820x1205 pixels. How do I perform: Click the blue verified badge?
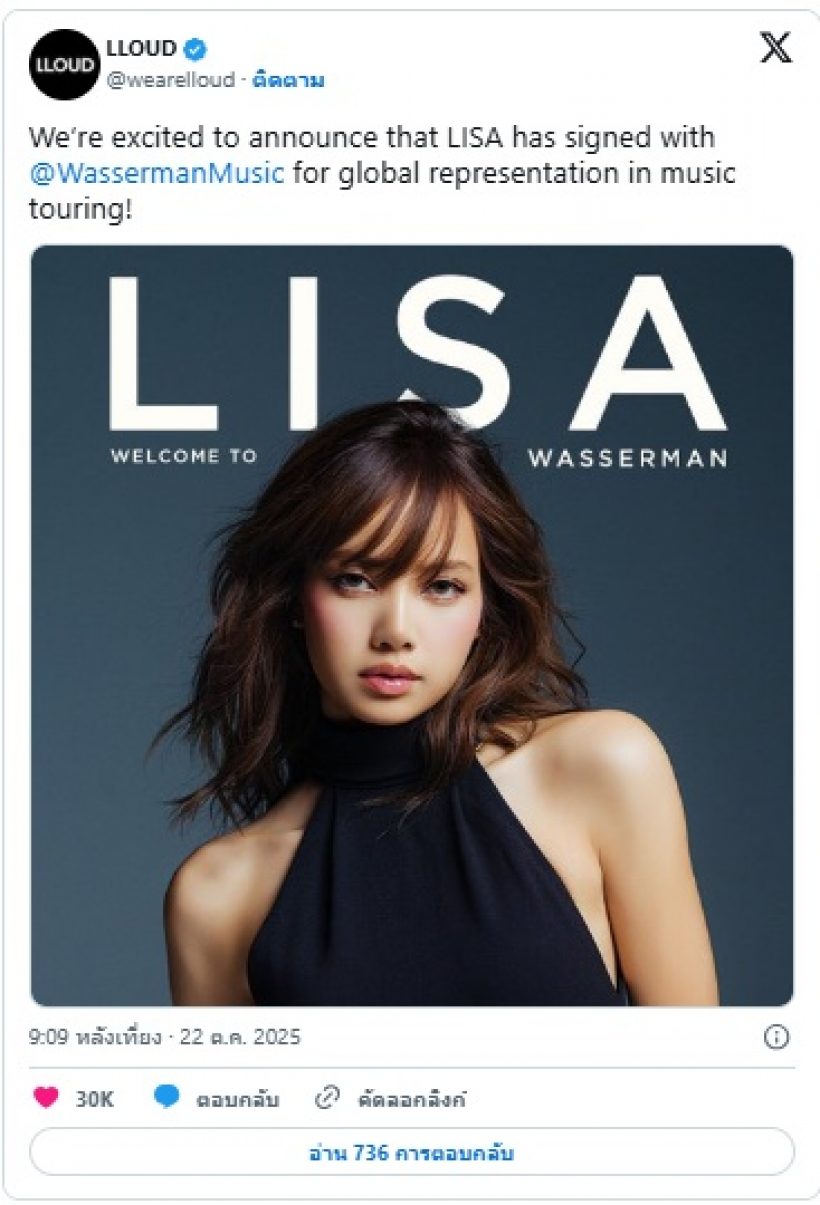click(x=197, y=48)
